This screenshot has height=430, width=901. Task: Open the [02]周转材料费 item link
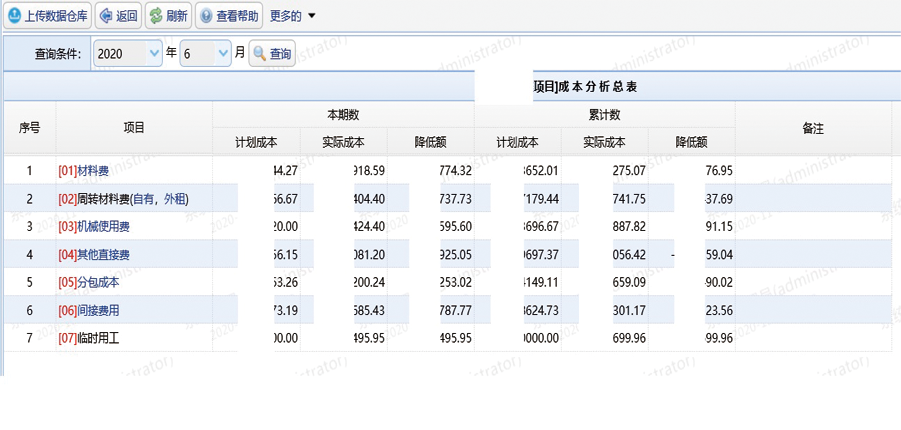click(123, 199)
